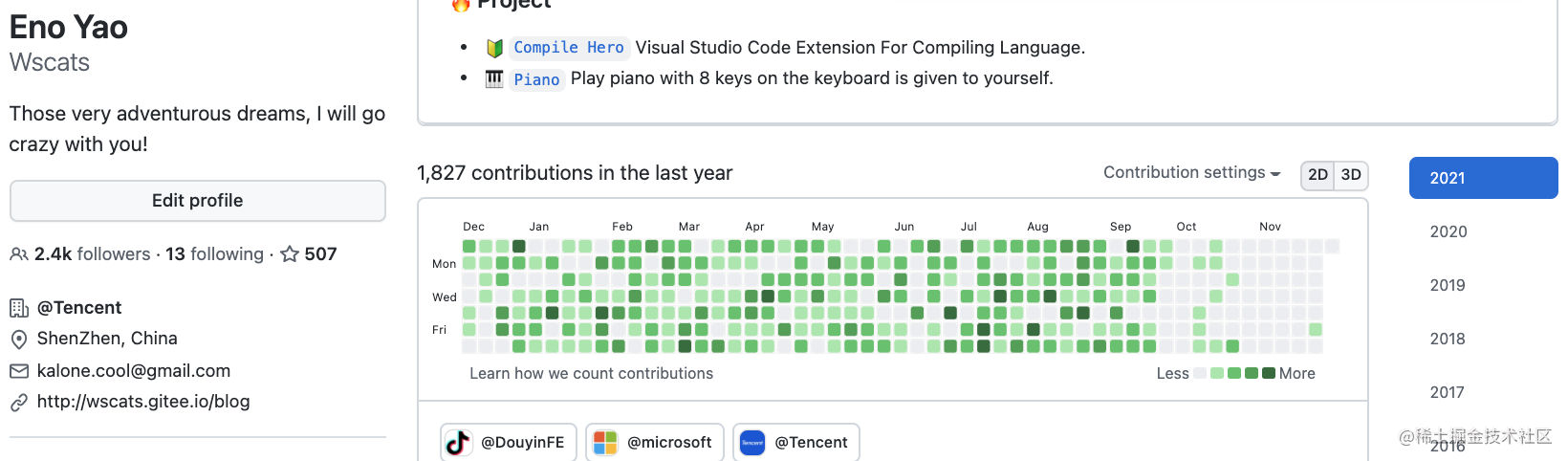Click the organization building icon
Screen dimensions: 1568x461
[18, 308]
